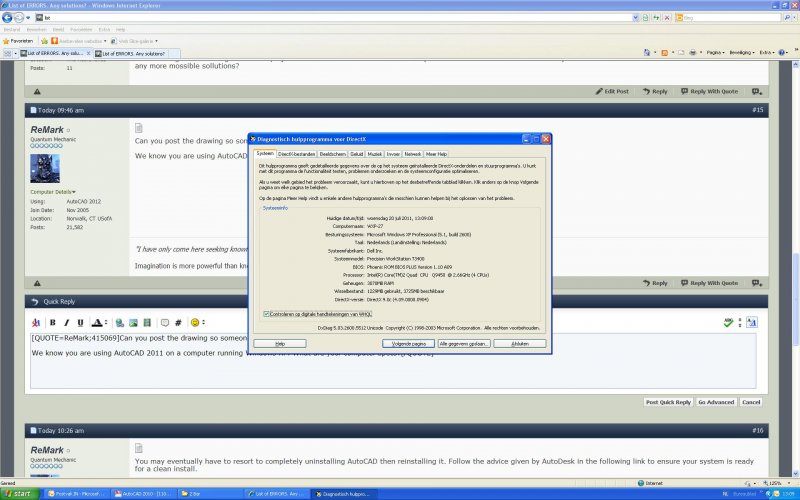Image resolution: width=800 pixels, height=500 pixels.
Task: Open the Beveiliging toolbar dropdown
Action: point(742,53)
